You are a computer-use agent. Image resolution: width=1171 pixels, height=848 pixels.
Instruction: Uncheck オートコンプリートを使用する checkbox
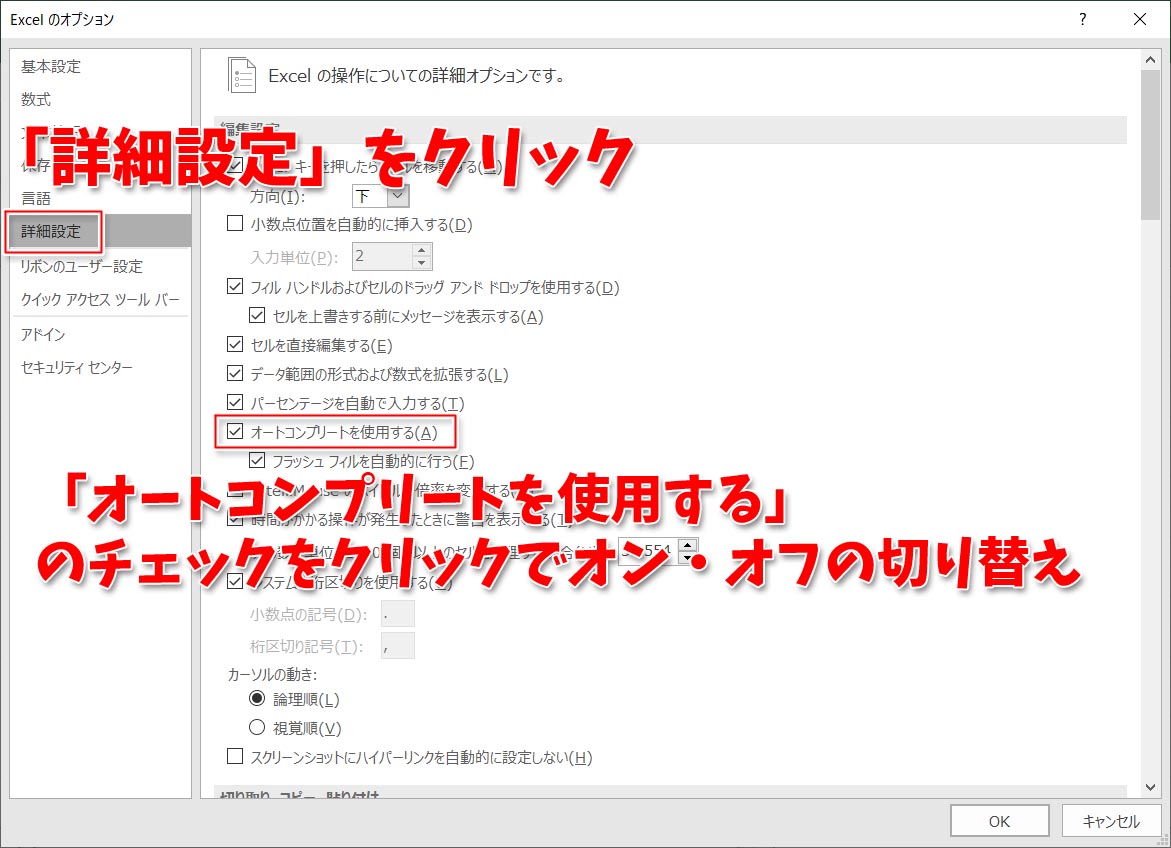click(x=235, y=432)
